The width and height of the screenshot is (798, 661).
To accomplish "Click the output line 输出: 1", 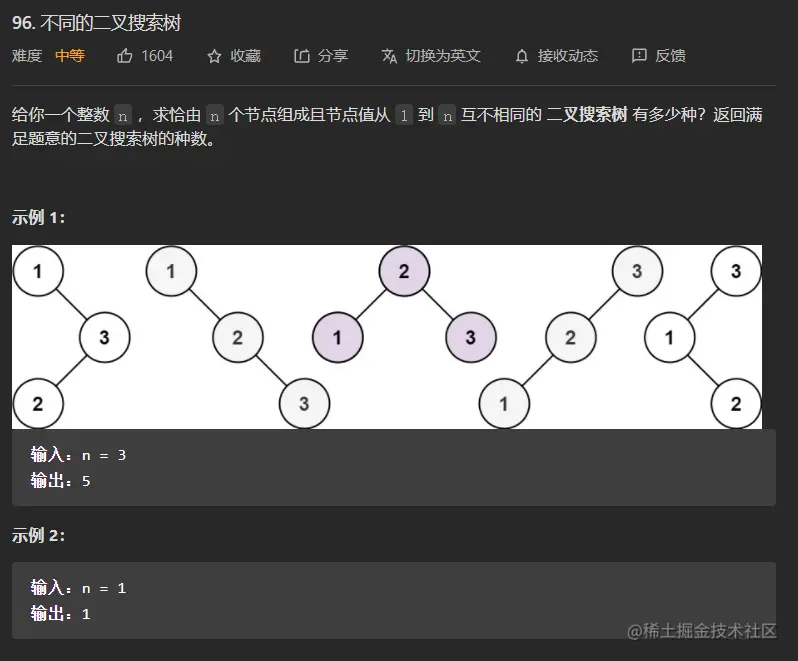I will click(60, 614).
